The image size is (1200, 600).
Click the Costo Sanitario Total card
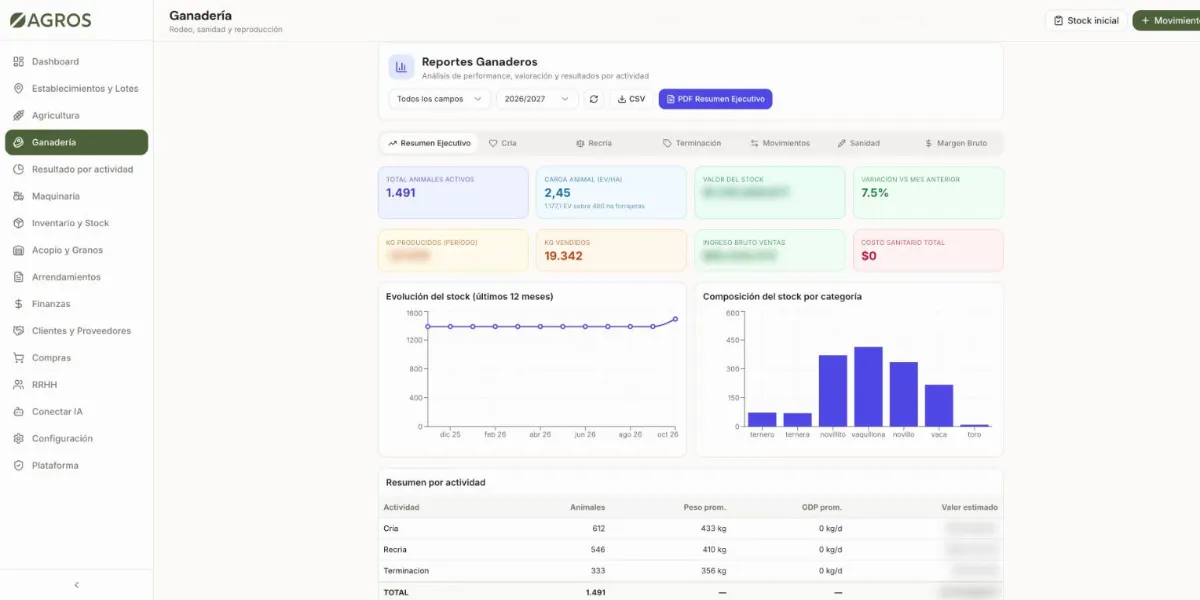pos(928,250)
